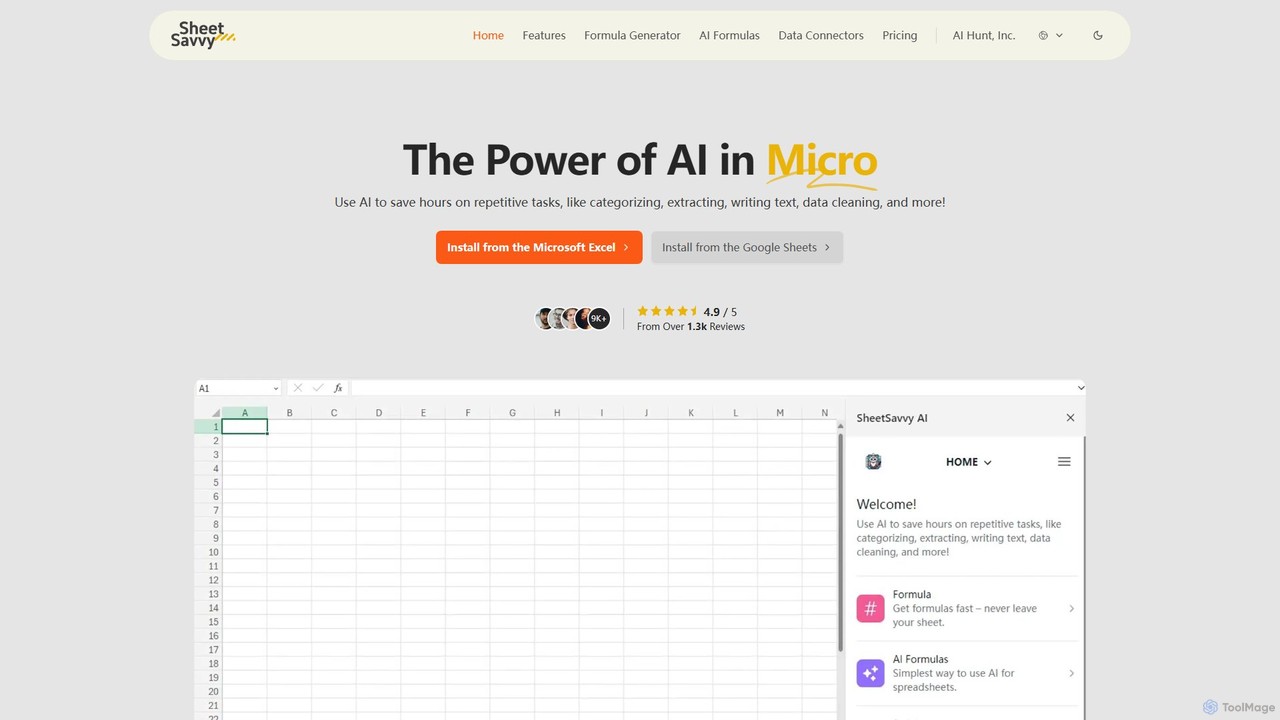Click the pink Formula hash icon
The image size is (1280, 720).
click(871, 608)
